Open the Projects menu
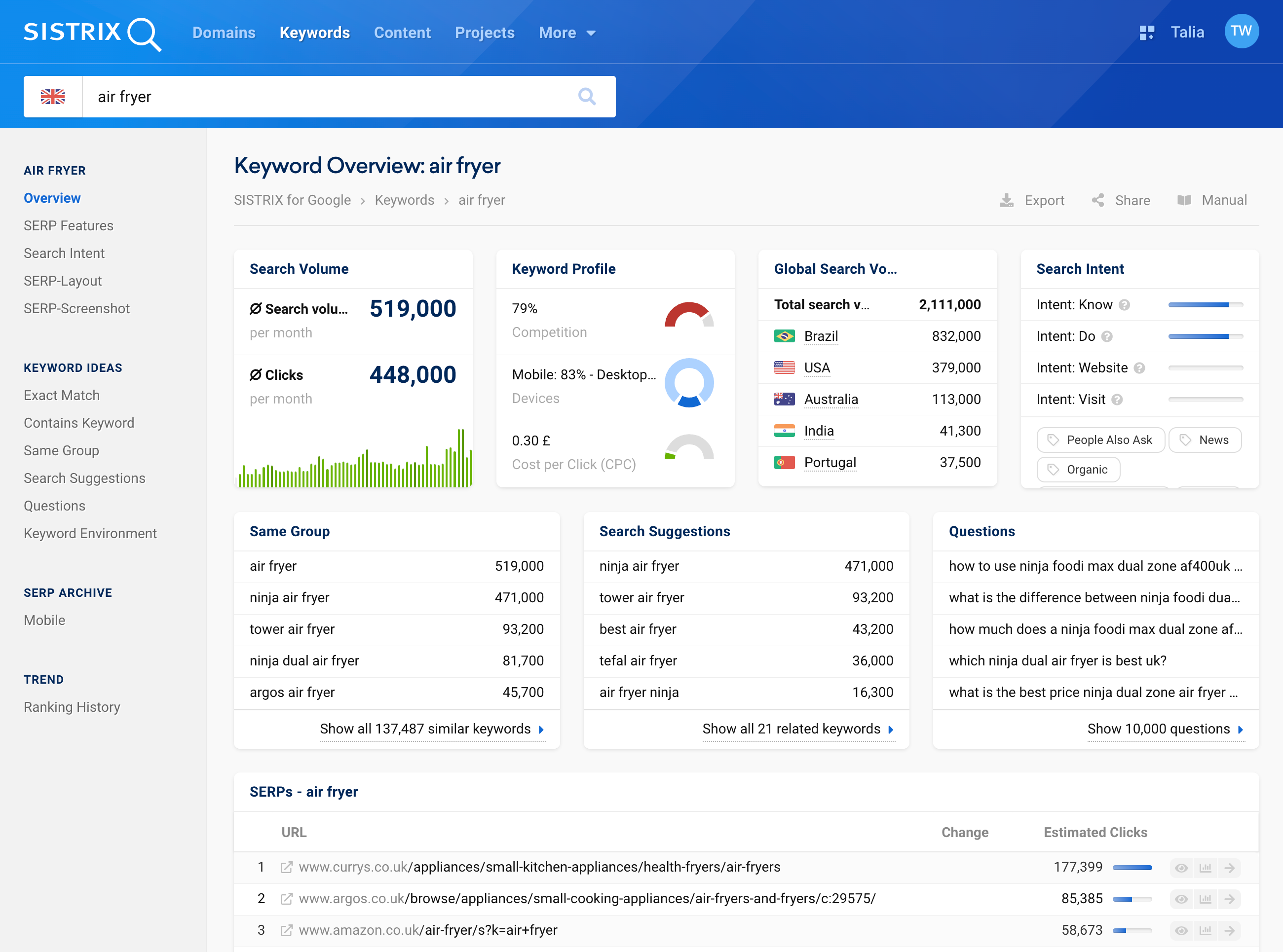 [485, 33]
